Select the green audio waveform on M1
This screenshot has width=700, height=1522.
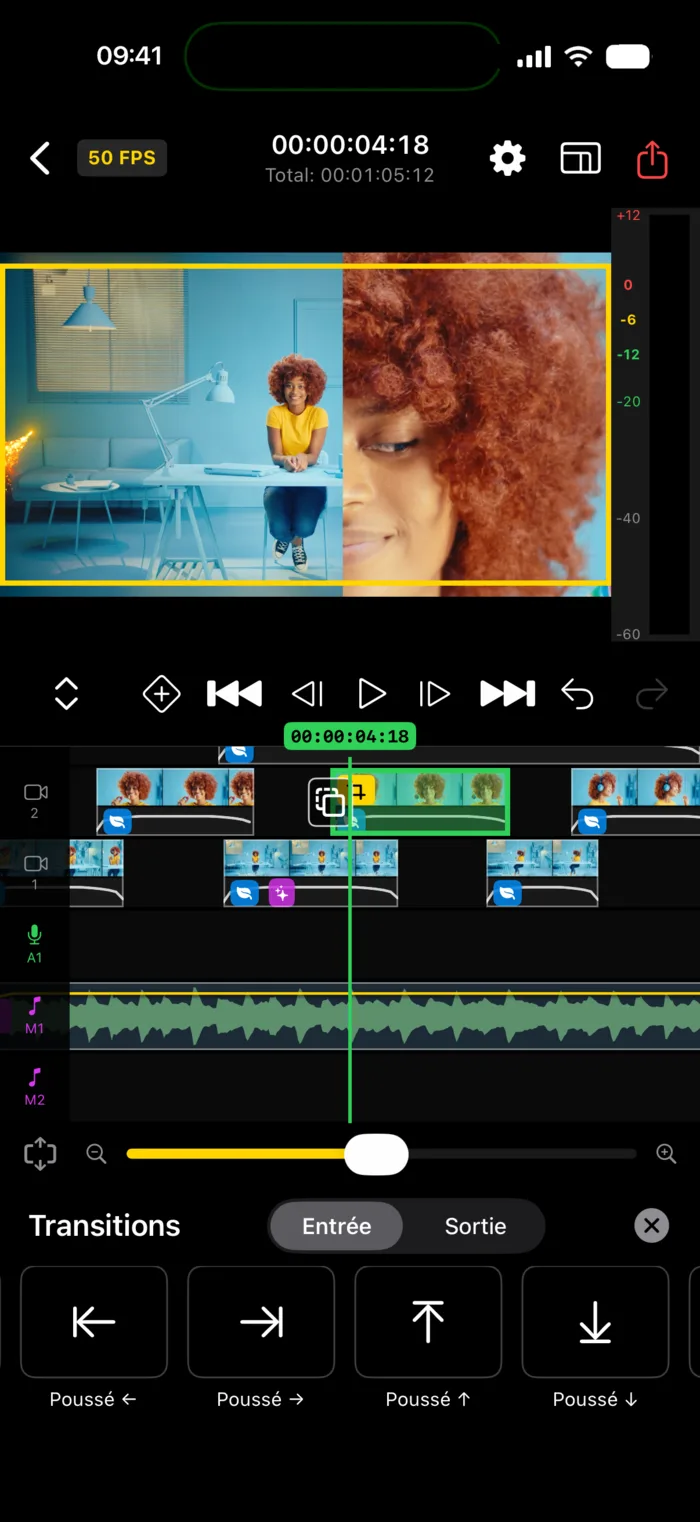click(x=385, y=1017)
